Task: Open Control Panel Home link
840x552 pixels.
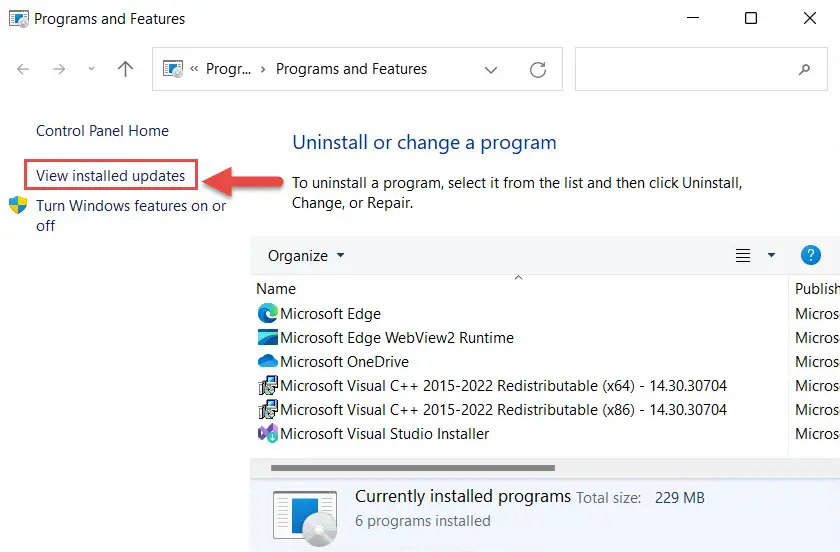Action: [102, 131]
